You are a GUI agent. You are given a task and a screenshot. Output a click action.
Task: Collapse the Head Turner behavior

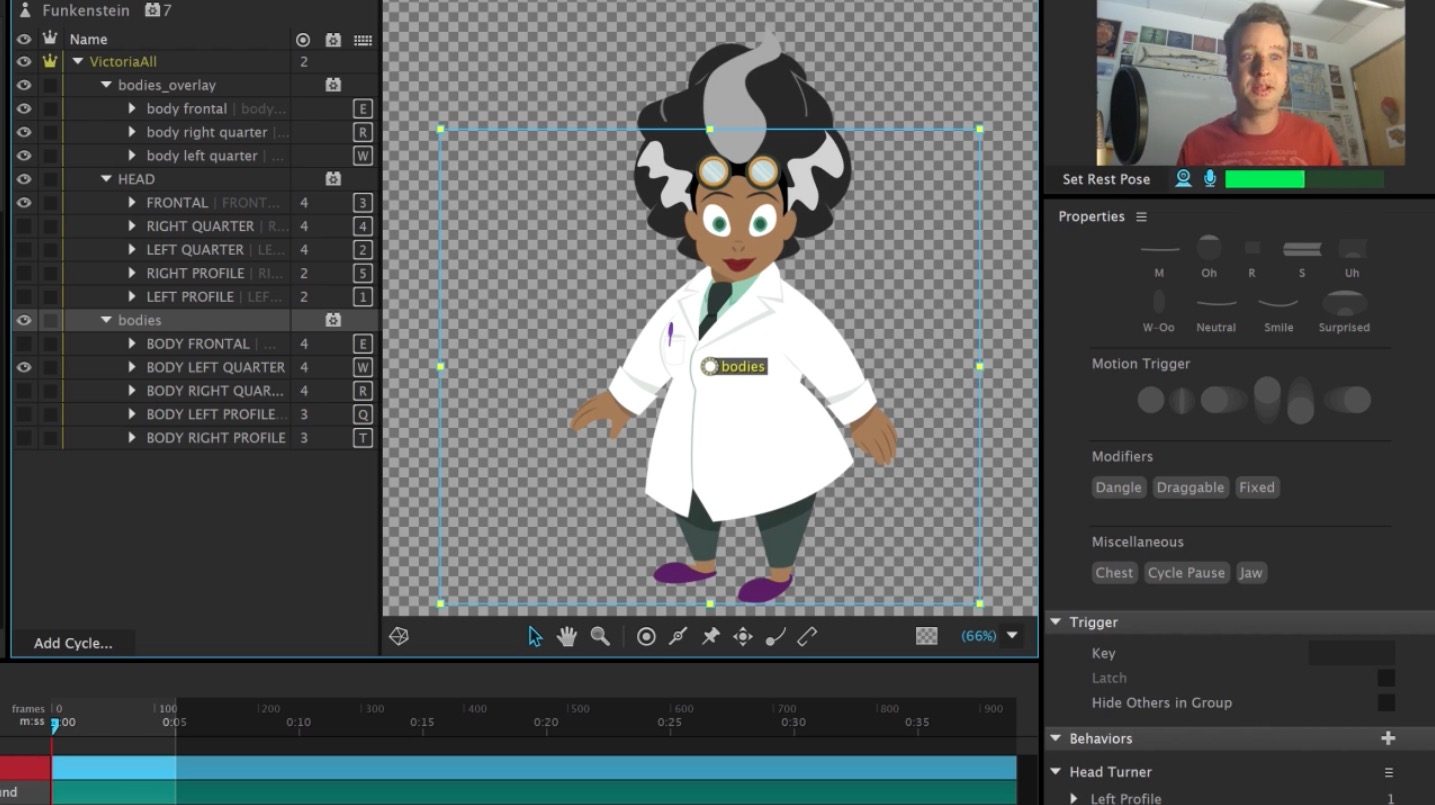click(x=1055, y=772)
